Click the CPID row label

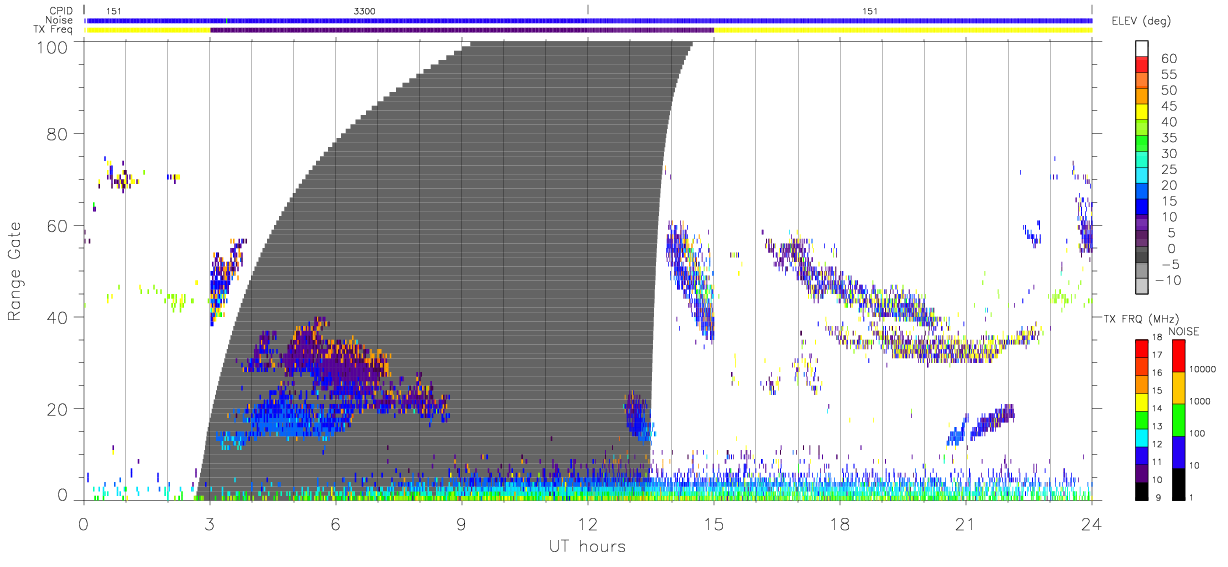coord(61,11)
